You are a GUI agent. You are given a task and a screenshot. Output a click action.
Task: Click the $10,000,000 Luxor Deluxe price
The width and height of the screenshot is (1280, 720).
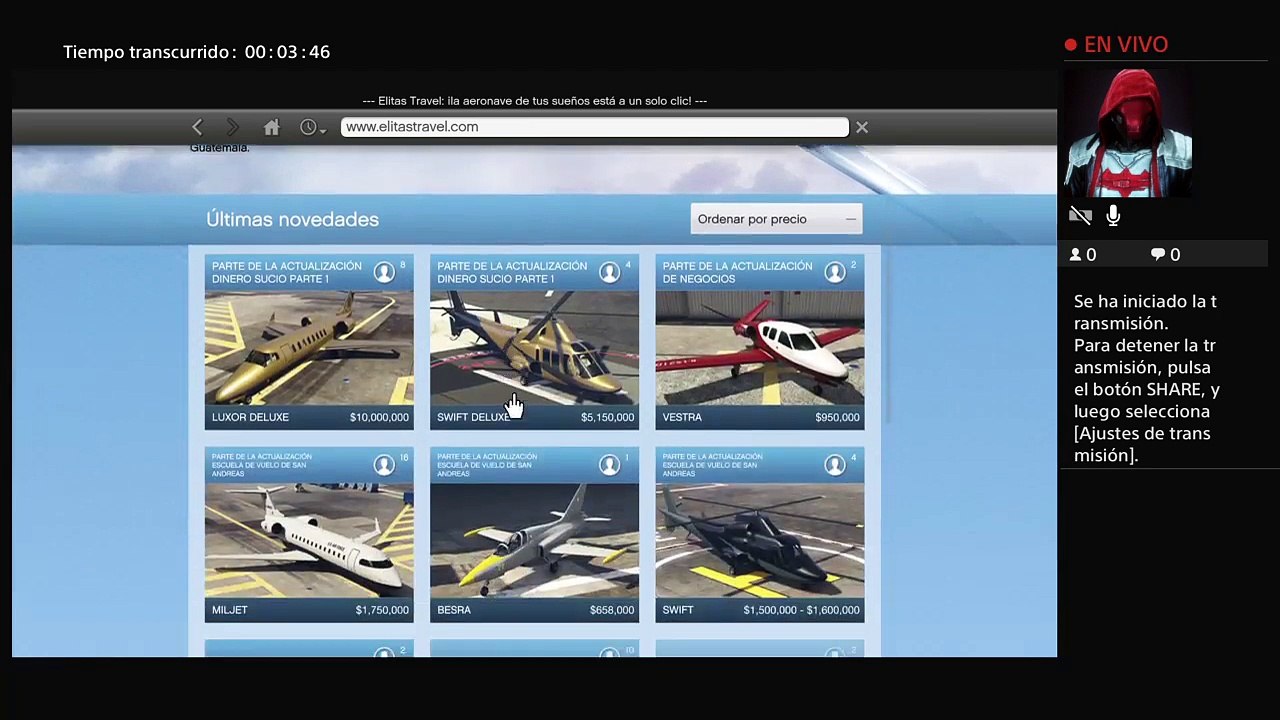379,417
